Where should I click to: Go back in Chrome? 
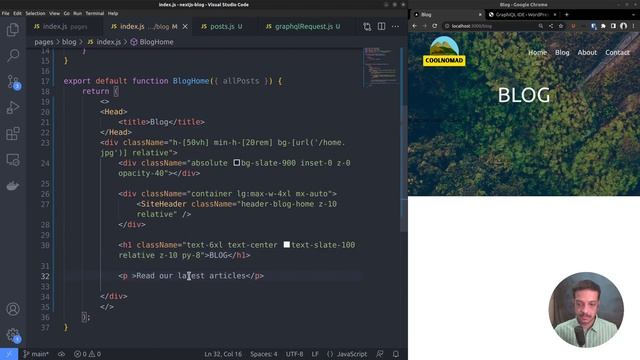[x=414, y=26]
